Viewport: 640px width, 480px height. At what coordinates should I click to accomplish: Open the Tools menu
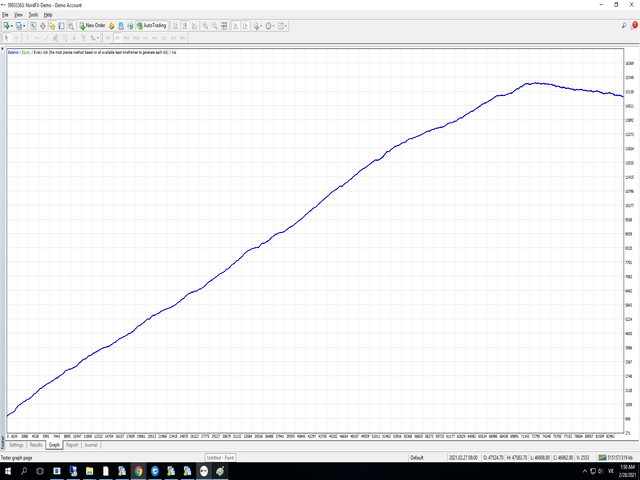[x=32, y=15]
